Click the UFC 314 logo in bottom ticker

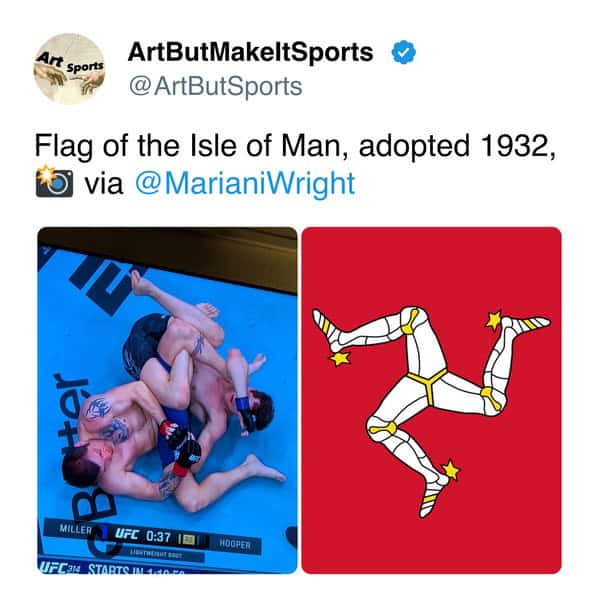point(59,568)
